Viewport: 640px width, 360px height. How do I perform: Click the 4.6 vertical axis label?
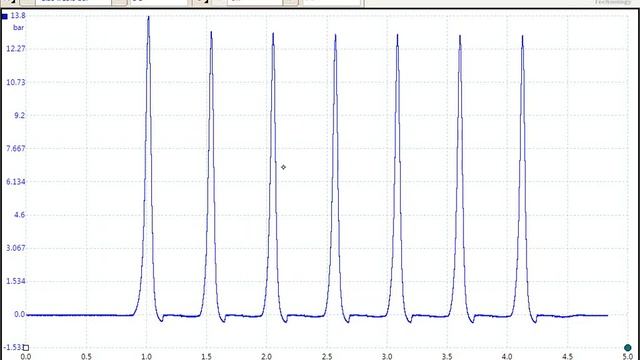point(20,215)
